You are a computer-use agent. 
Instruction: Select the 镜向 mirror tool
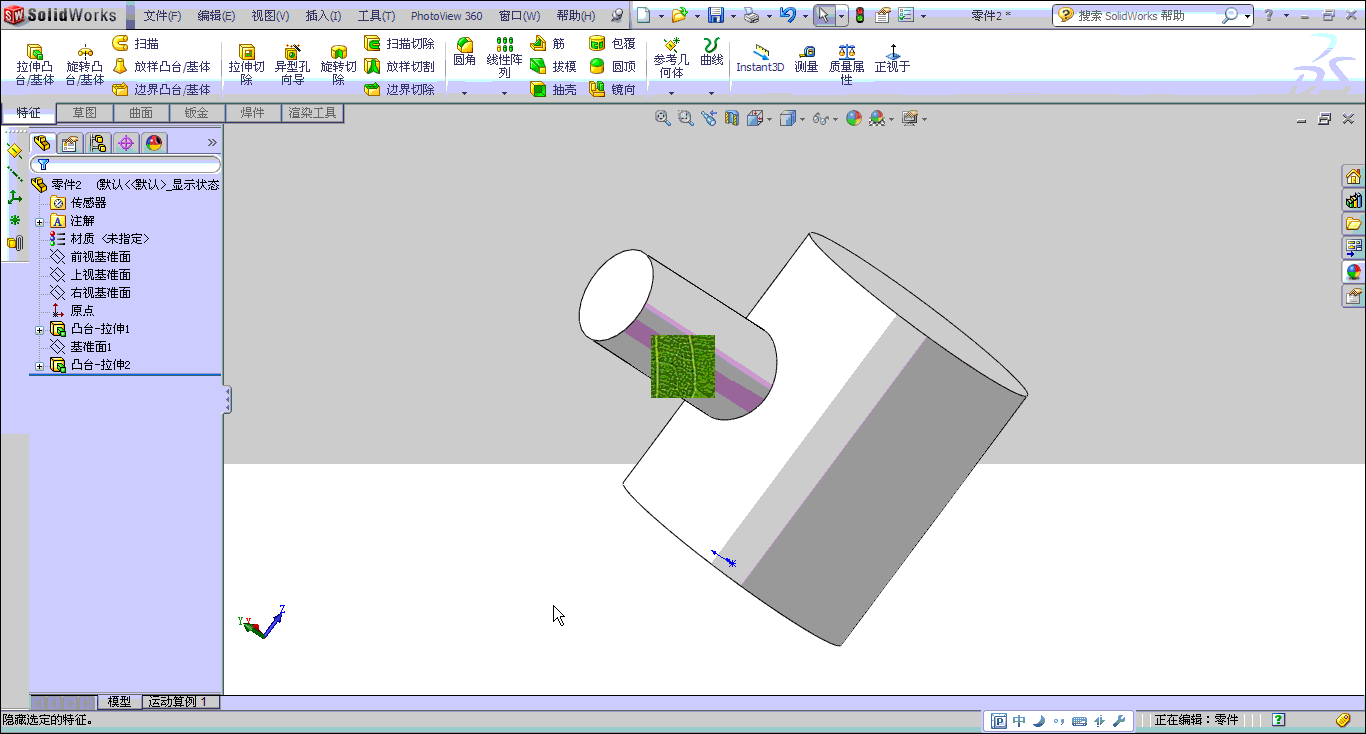[x=612, y=89]
